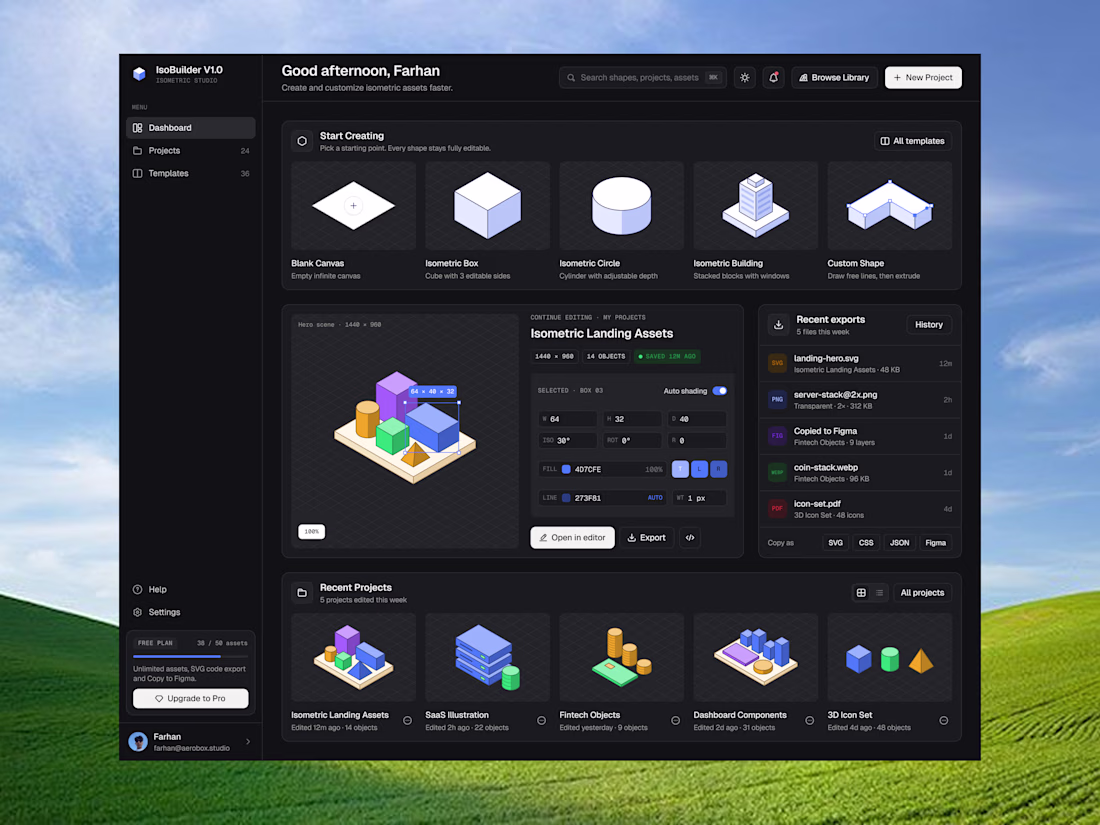
Task: Click the SVG badge for landing-hero.svg
Action: pos(777,363)
